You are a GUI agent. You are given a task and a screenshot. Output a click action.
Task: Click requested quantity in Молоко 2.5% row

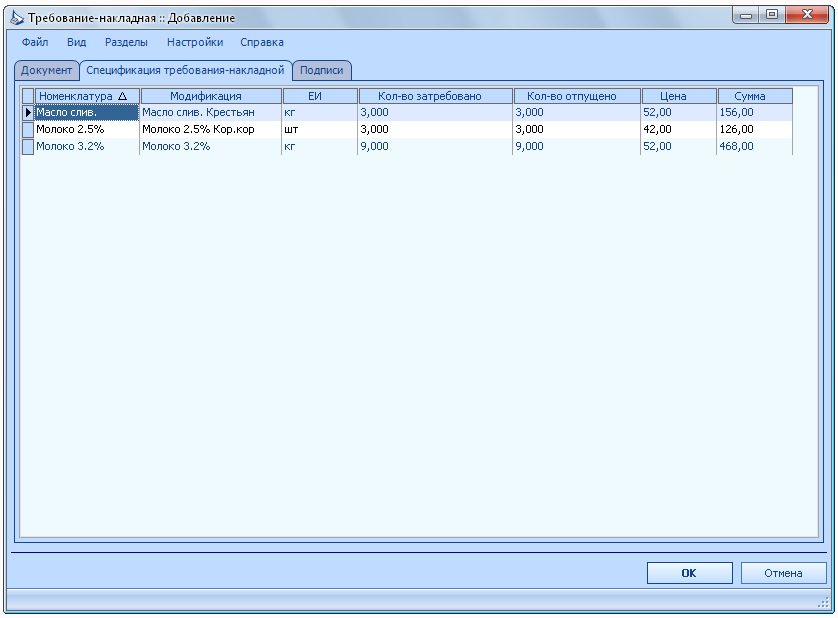435,129
